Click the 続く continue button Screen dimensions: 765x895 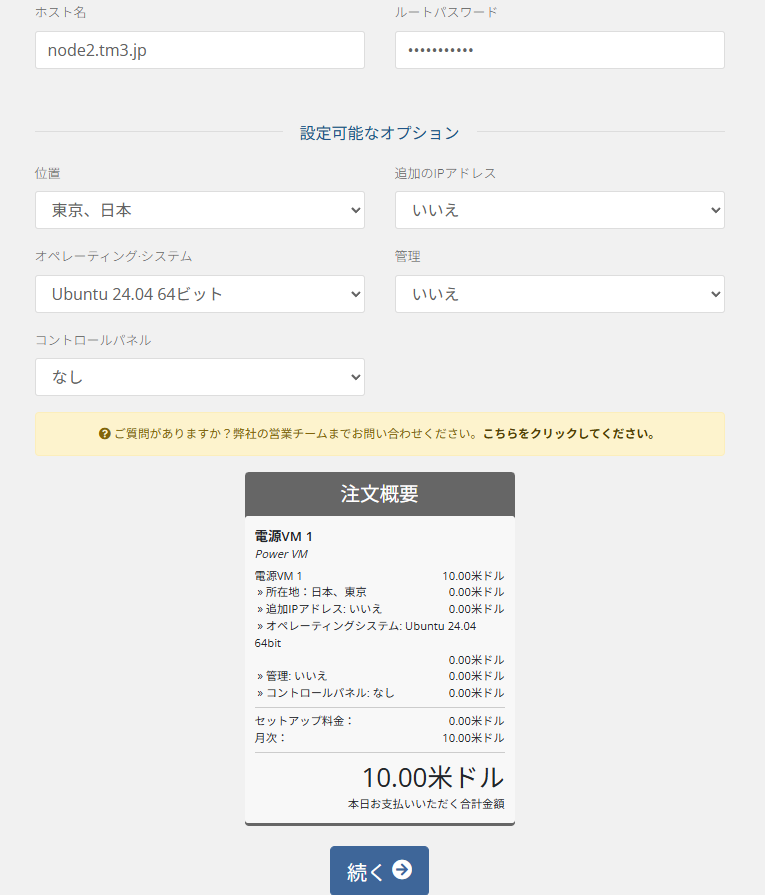tap(379, 870)
